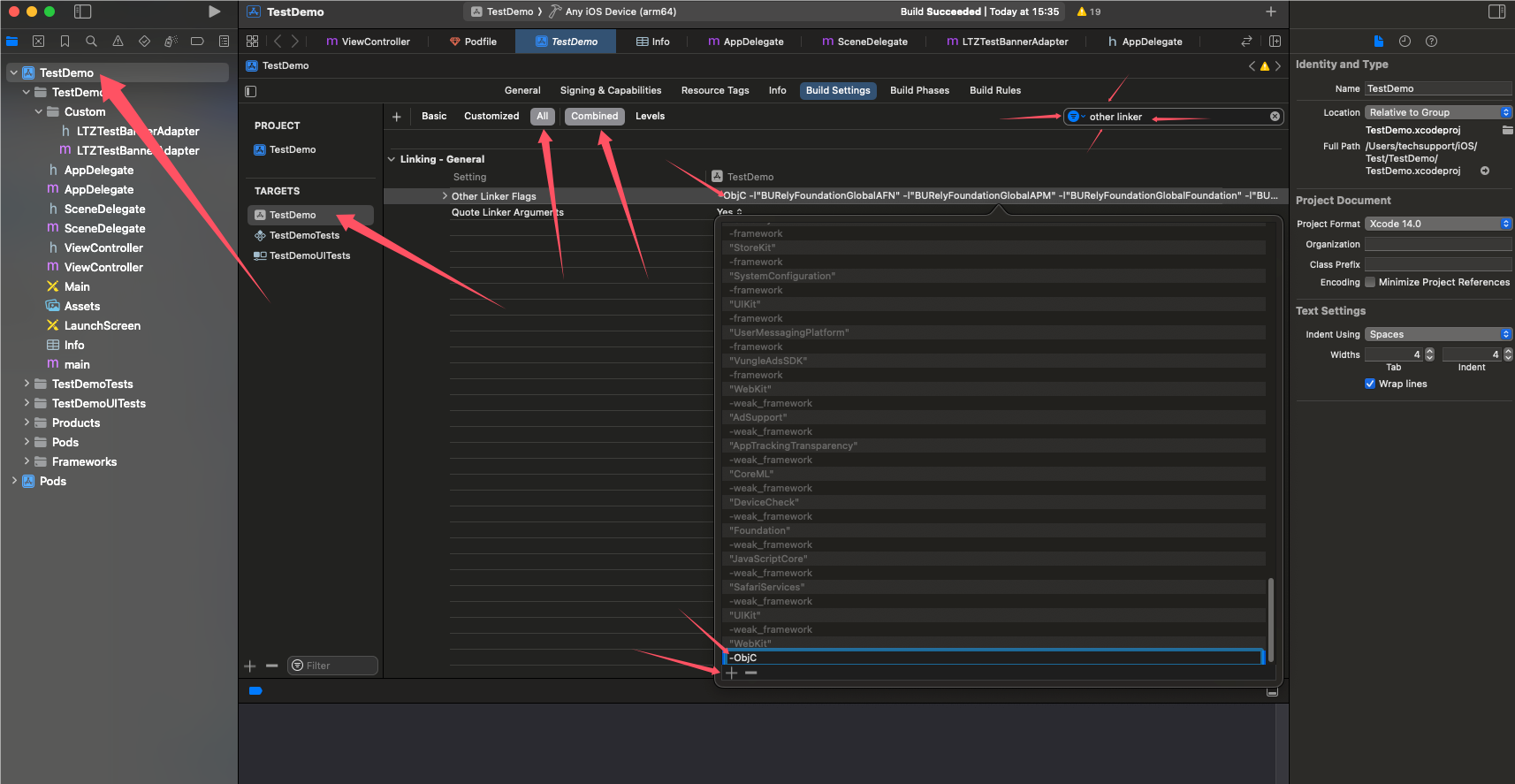Select the Customized settings filter

491,116
